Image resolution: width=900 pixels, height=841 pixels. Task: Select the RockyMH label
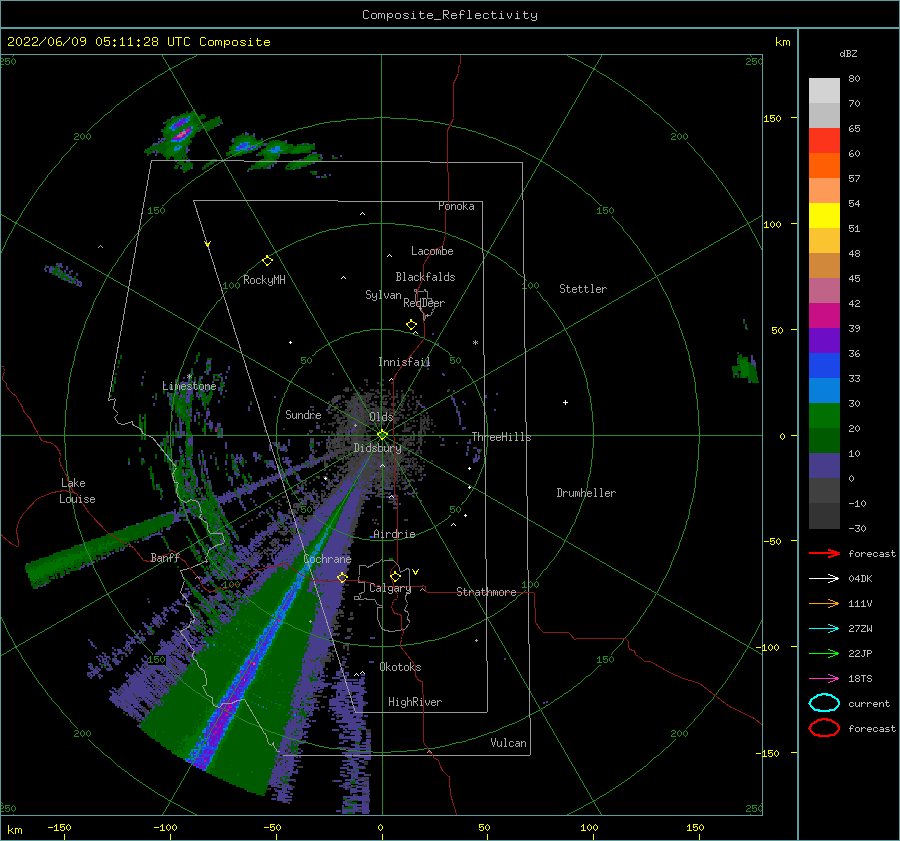click(264, 280)
